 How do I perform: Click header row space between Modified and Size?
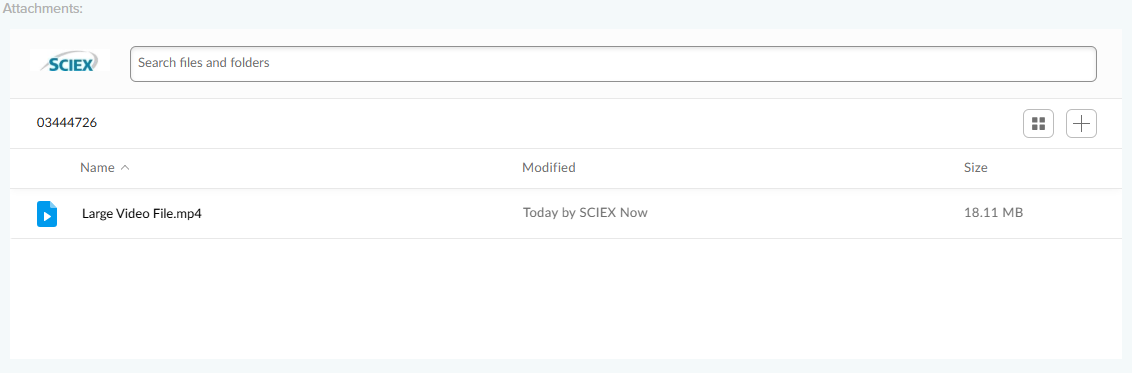click(769, 167)
